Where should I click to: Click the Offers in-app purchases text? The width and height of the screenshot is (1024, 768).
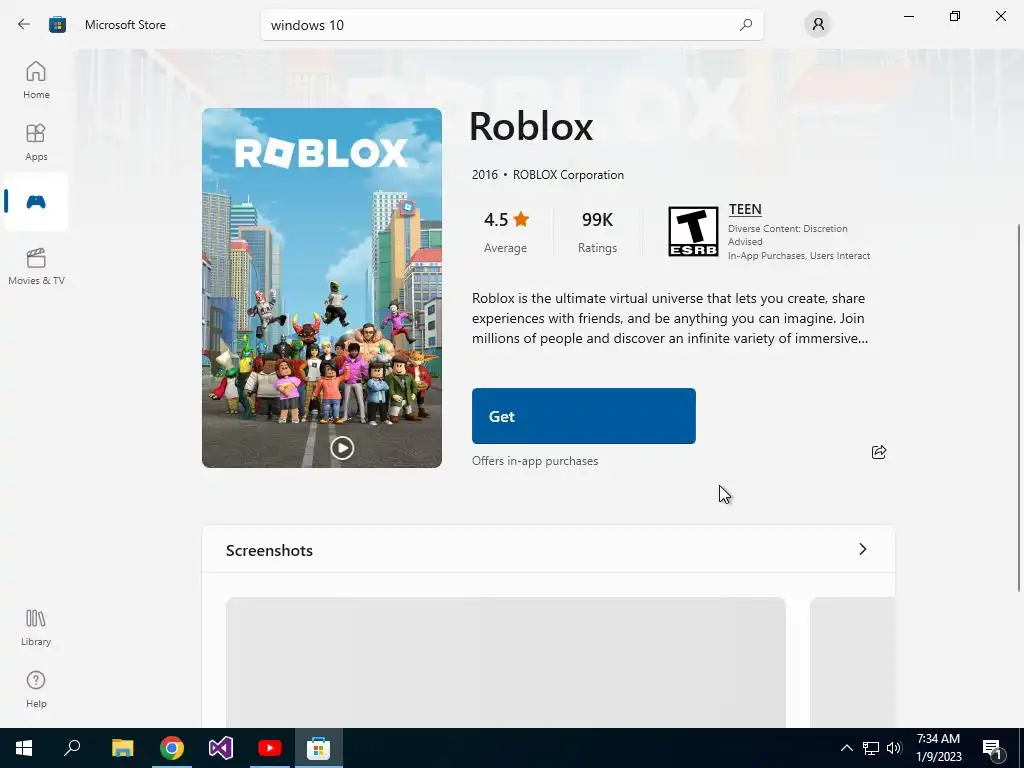(535, 460)
